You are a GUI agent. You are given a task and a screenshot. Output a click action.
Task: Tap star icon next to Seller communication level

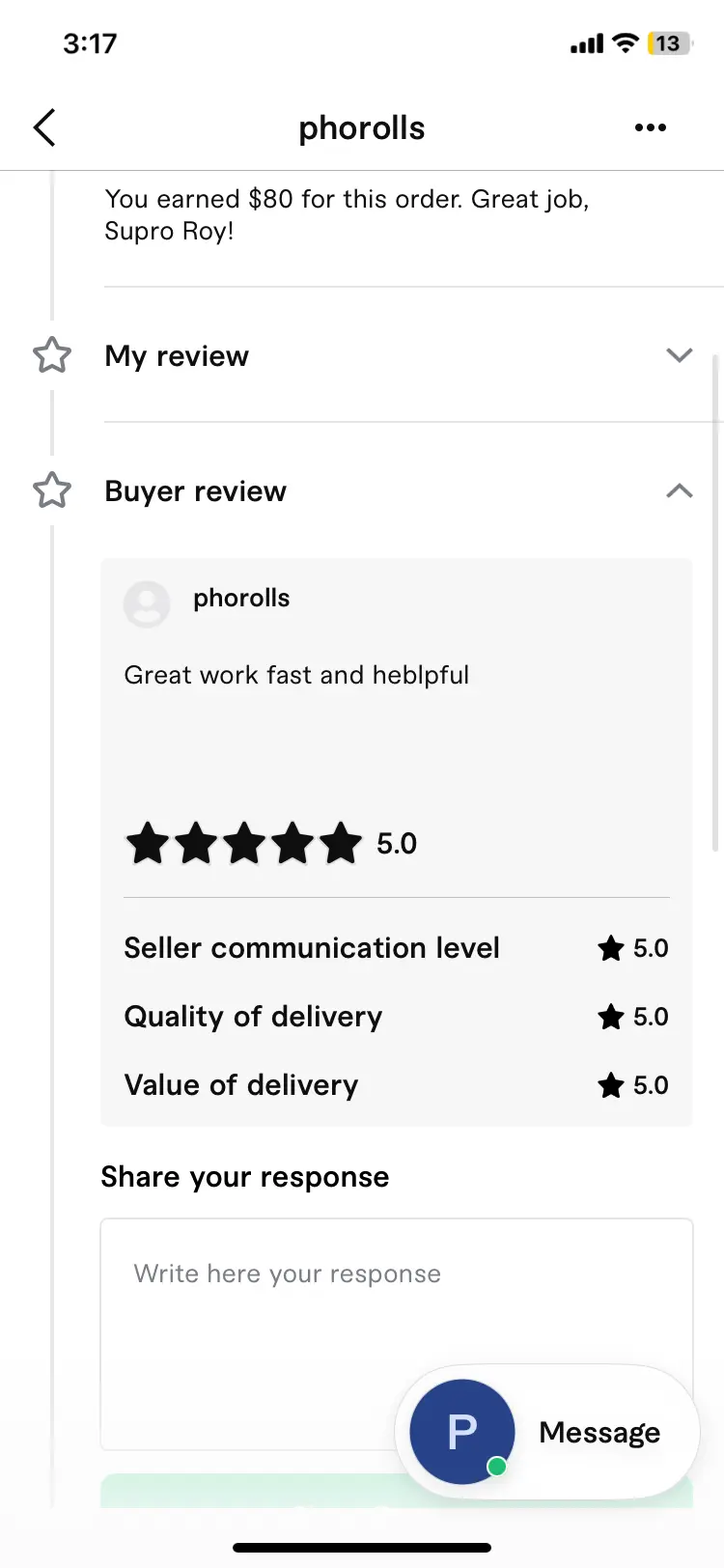[x=611, y=948]
